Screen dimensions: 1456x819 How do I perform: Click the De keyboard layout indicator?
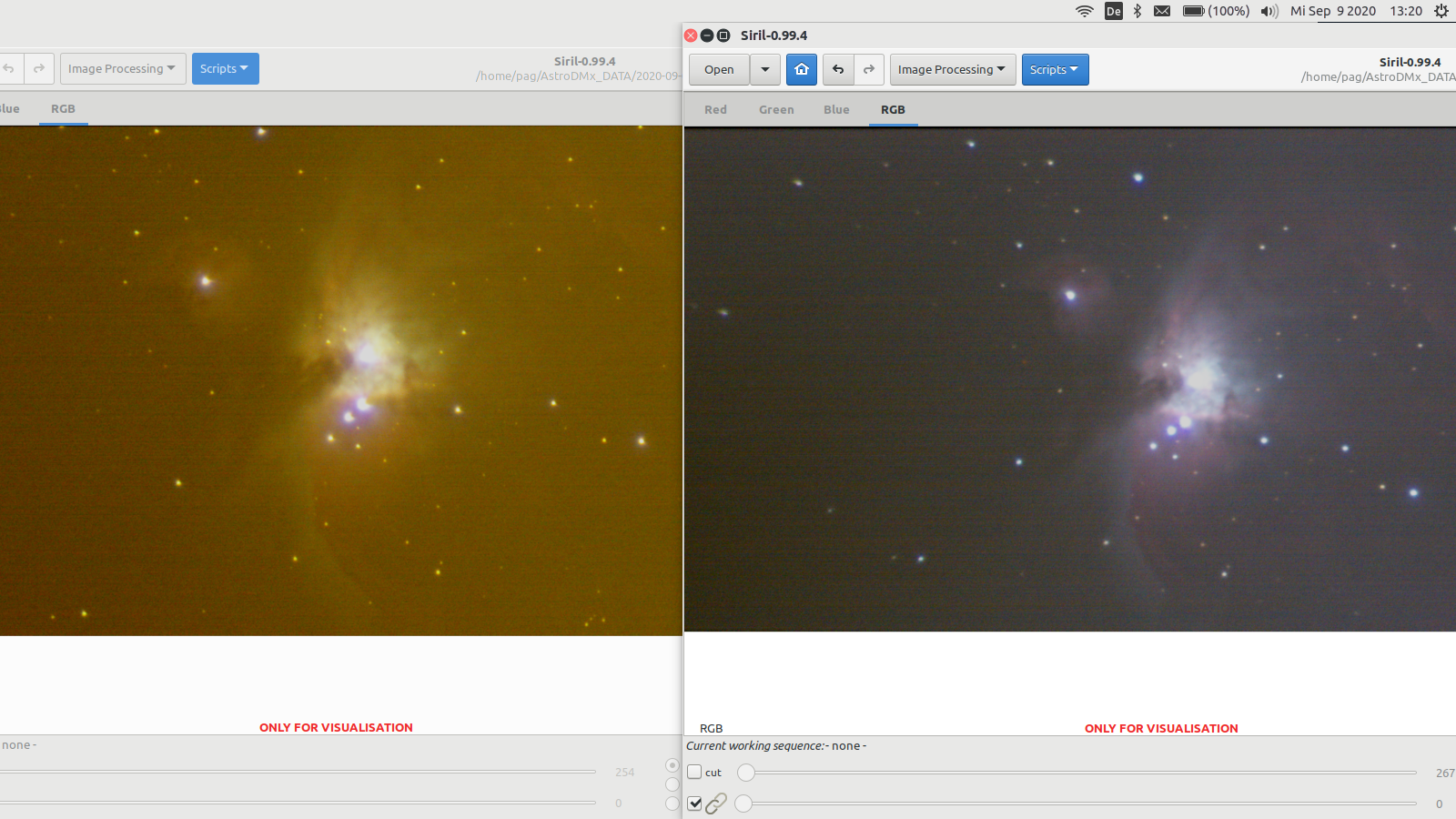pos(1114,11)
